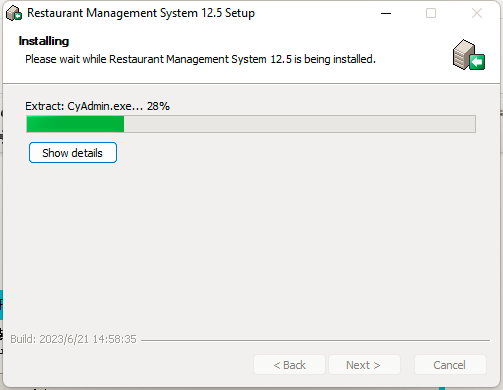
Task: Show installation details
Action: tap(73, 153)
